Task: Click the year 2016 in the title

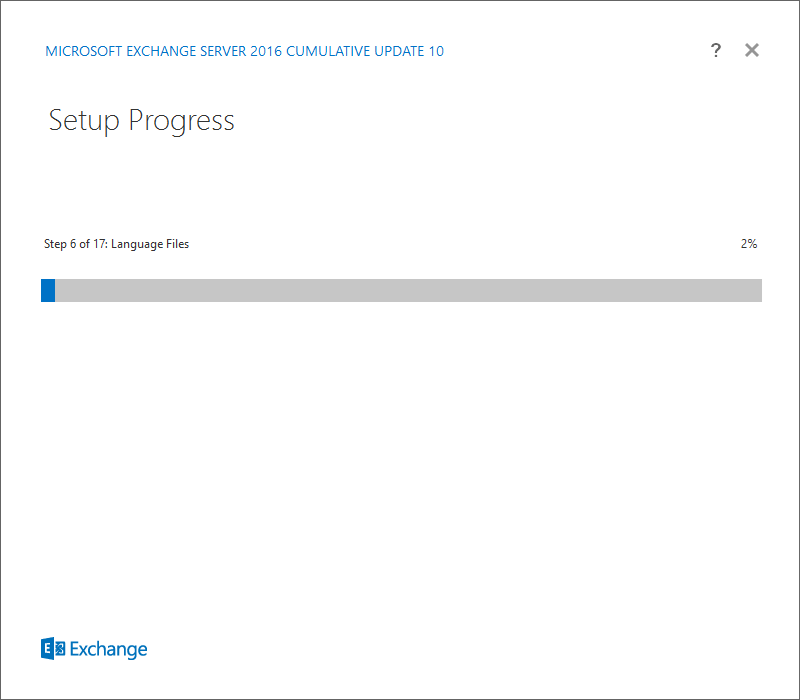Action: click(266, 51)
